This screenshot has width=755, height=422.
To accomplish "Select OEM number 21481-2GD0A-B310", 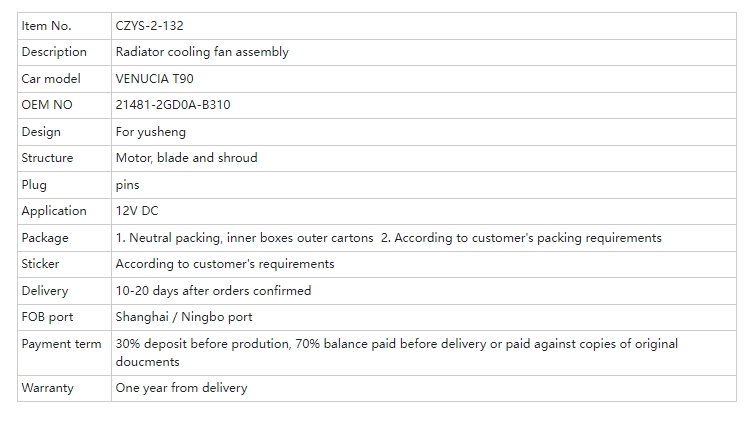I will pos(173,105).
